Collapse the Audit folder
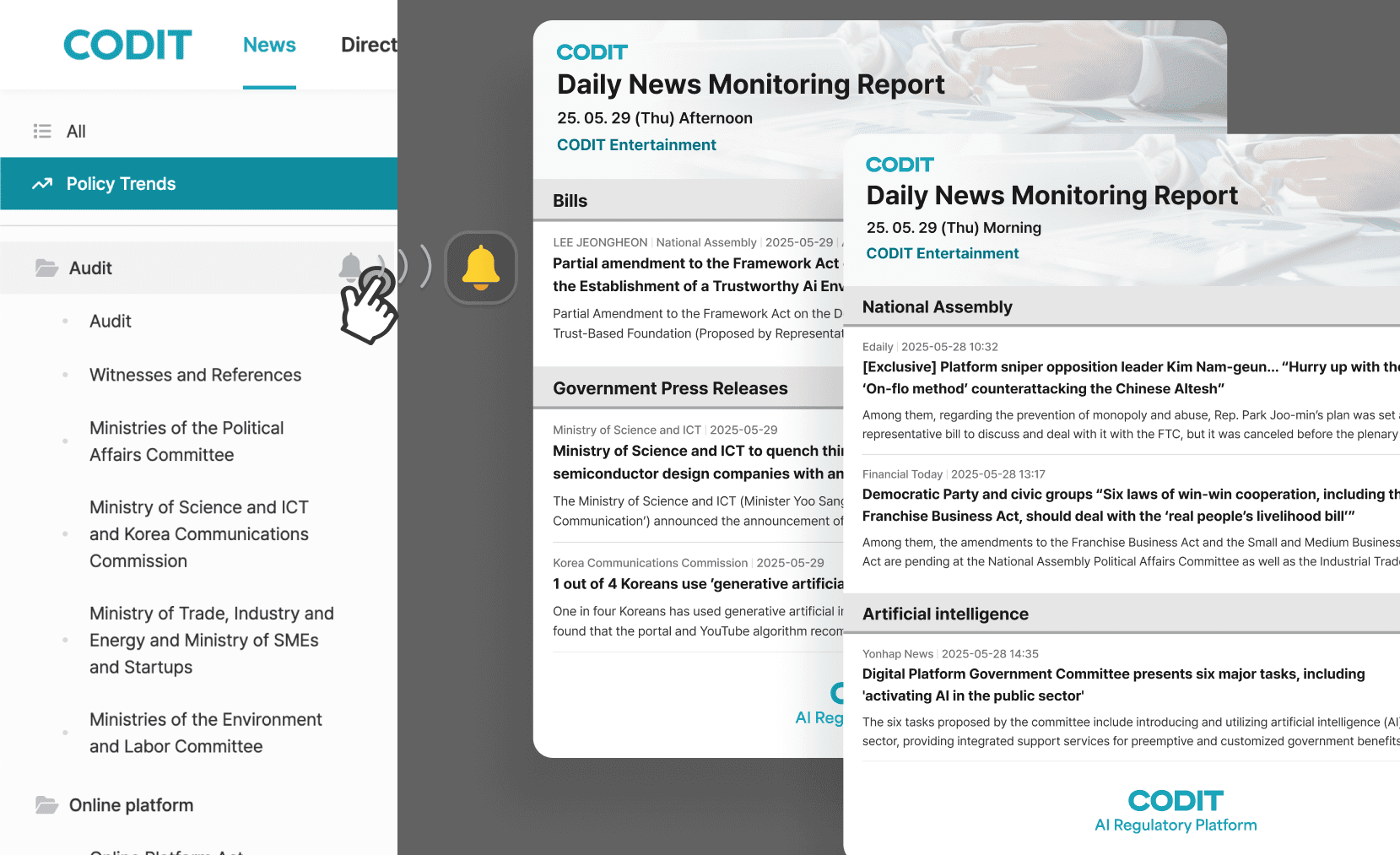The image size is (1400, 855). pos(90,268)
